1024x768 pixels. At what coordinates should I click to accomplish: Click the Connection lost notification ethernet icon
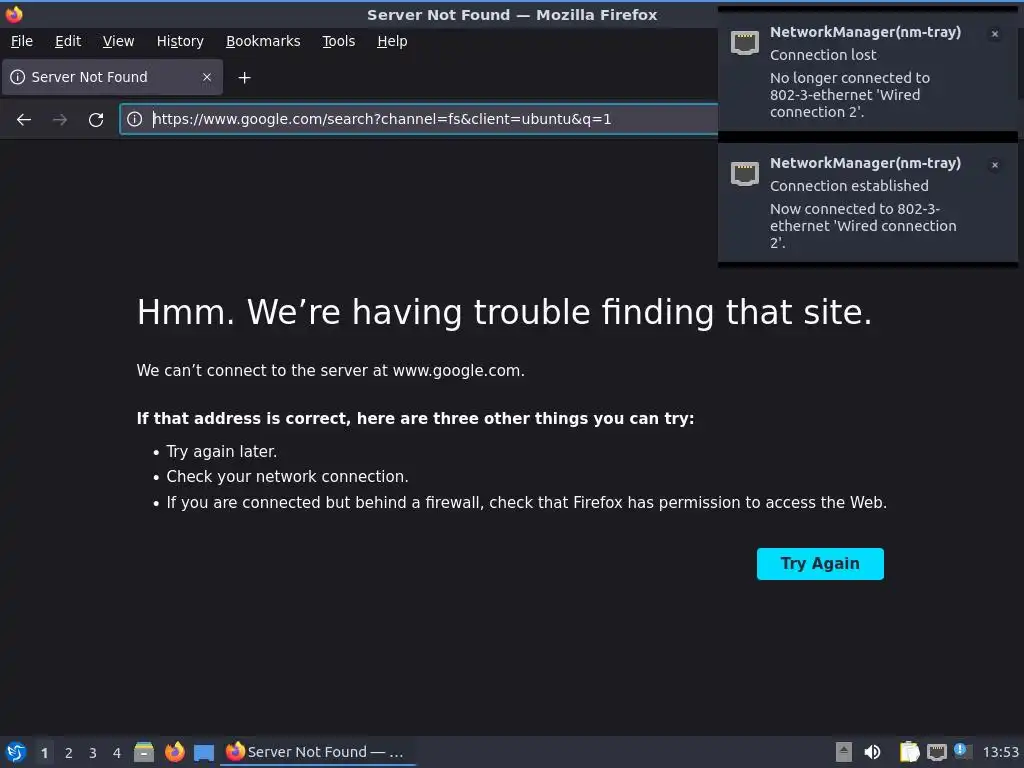pyautogui.click(x=744, y=43)
